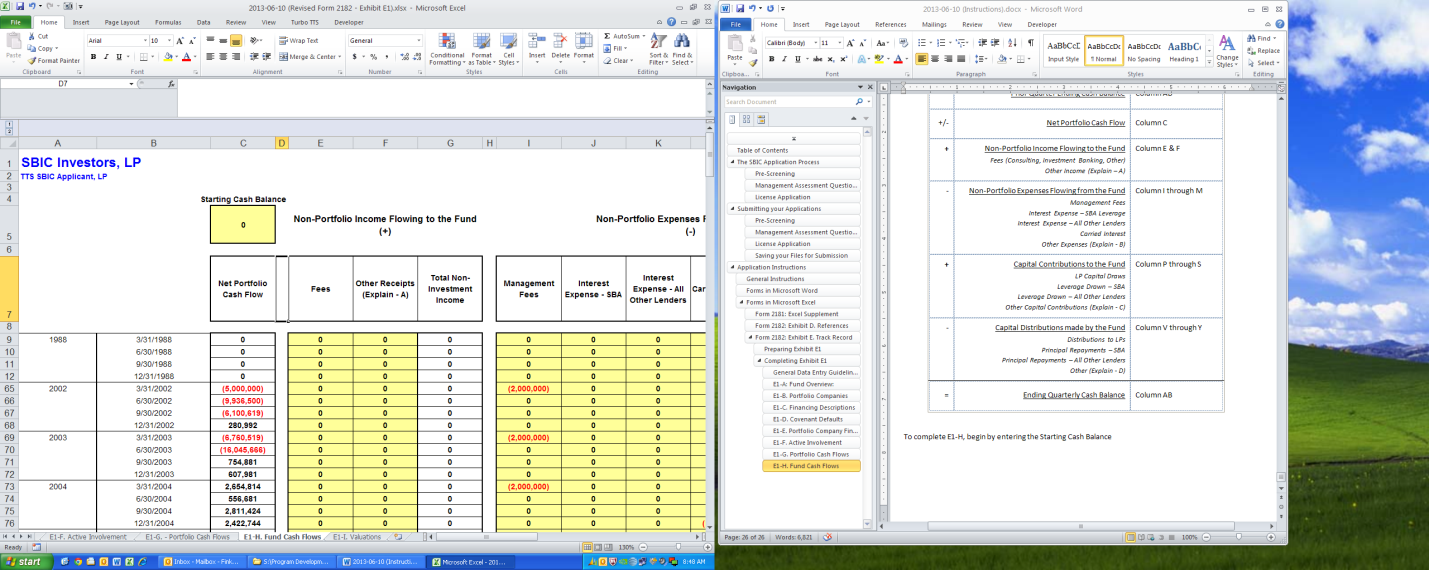Click Format as Table in Excel
This screenshot has height=570, width=1429.
481,50
